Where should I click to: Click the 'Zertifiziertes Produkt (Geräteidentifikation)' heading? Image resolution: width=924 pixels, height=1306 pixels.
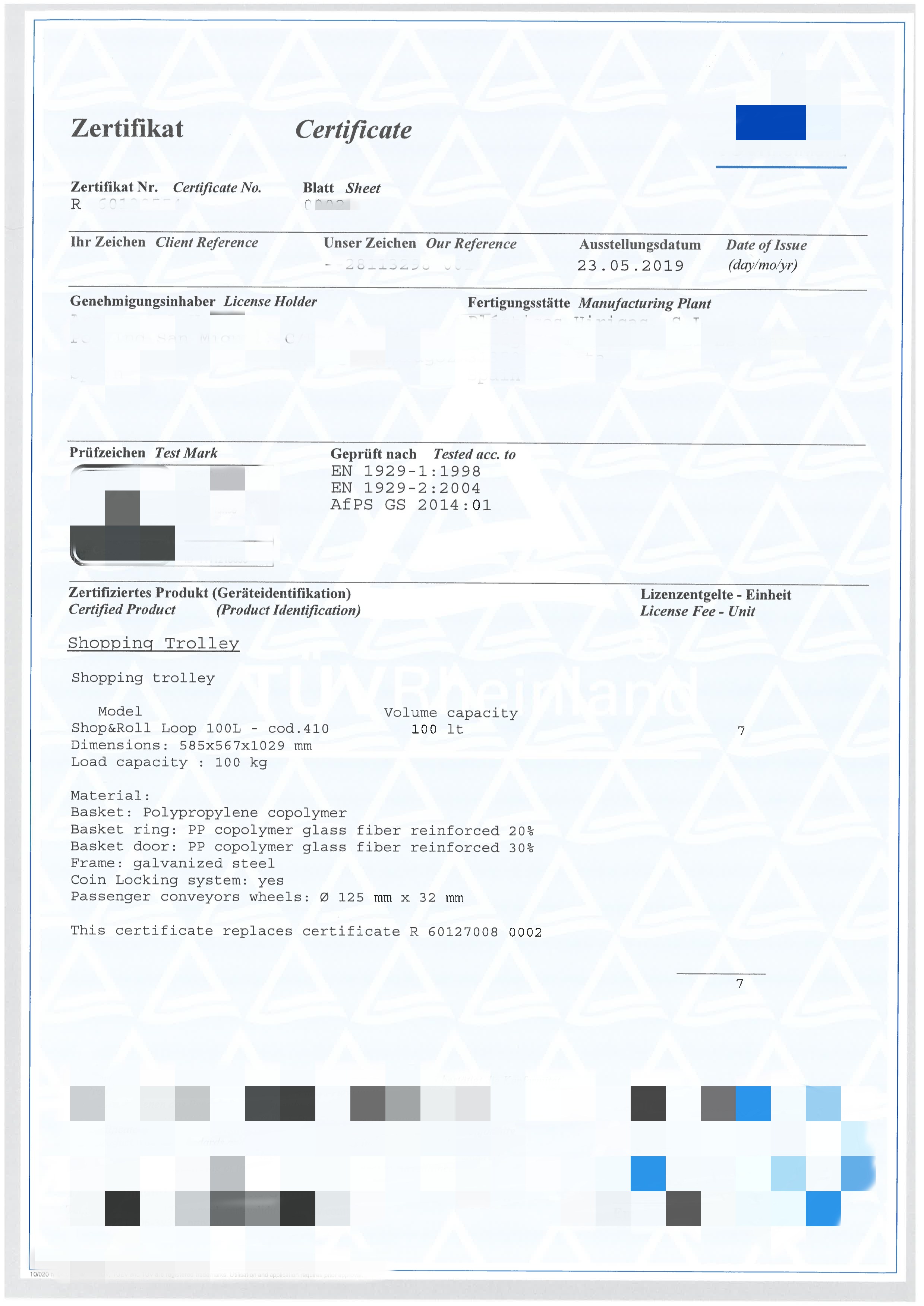click(x=209, y=593)
